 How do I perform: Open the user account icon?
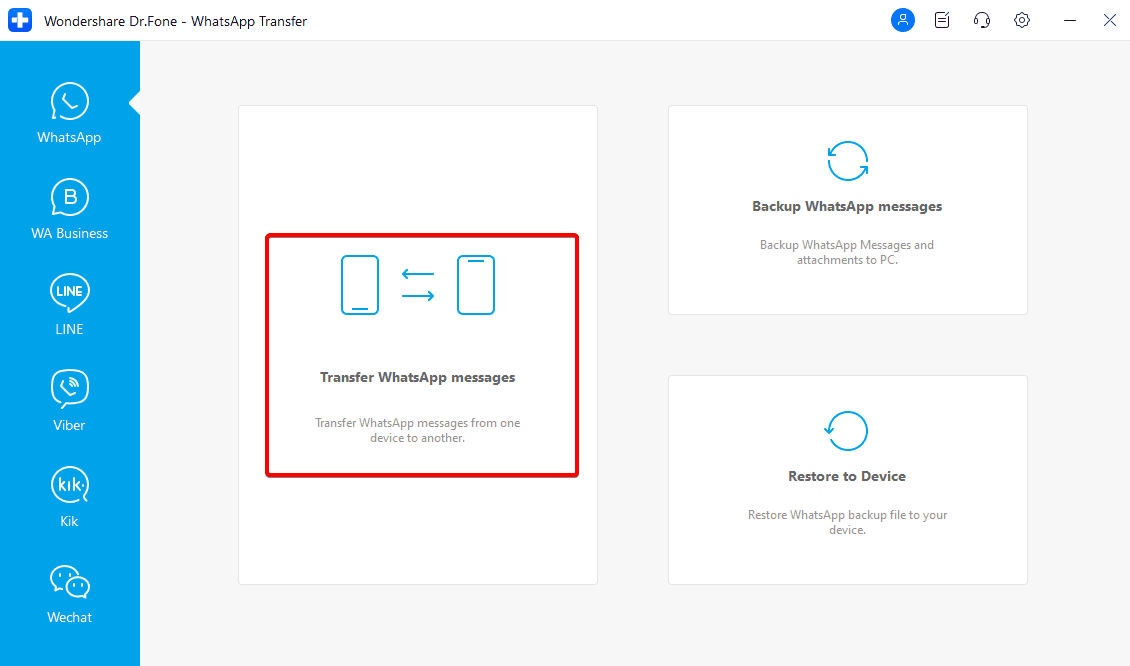point(903,20)
